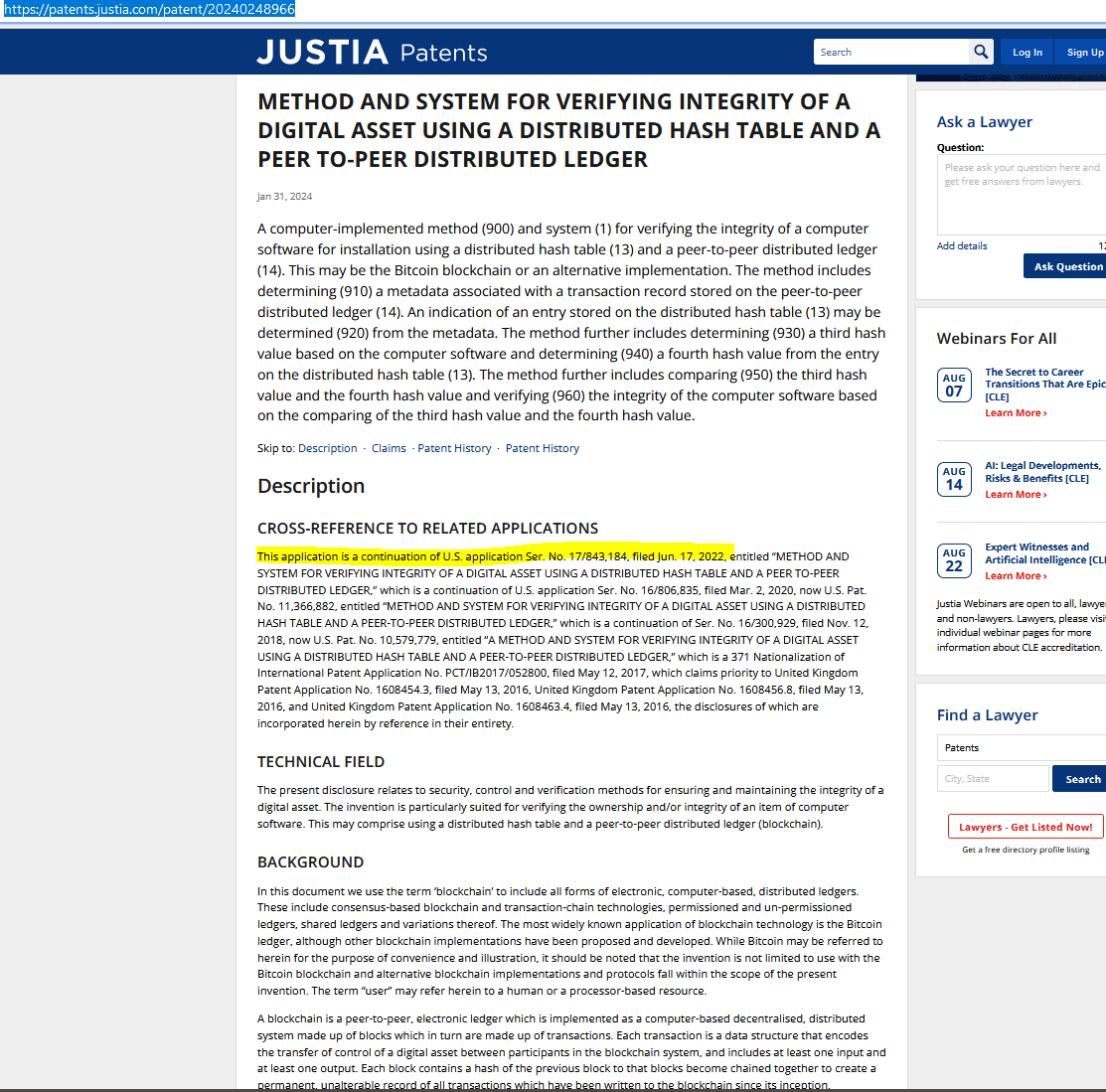This screenshot has width=1106, height=1092.
Task: Focus the header Search input field
Action: point(891,52)
